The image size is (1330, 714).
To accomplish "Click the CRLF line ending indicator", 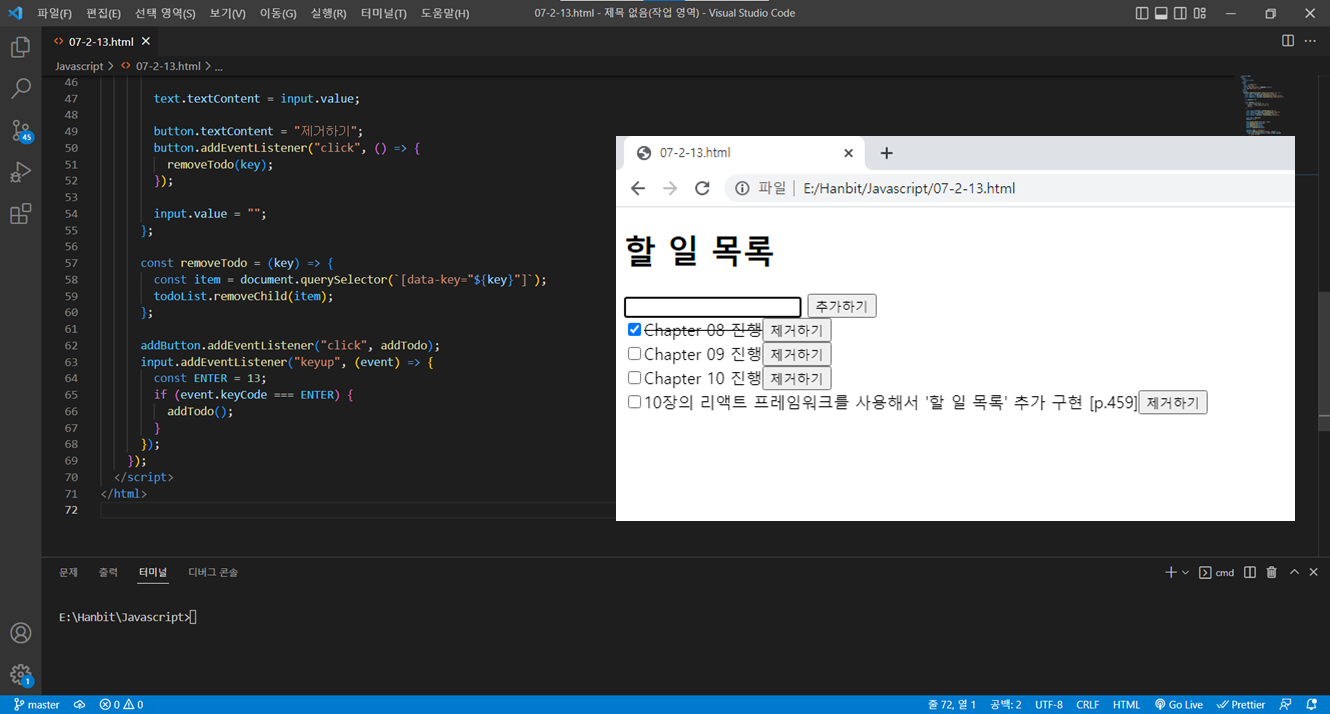I will [x=1088, y=704].
